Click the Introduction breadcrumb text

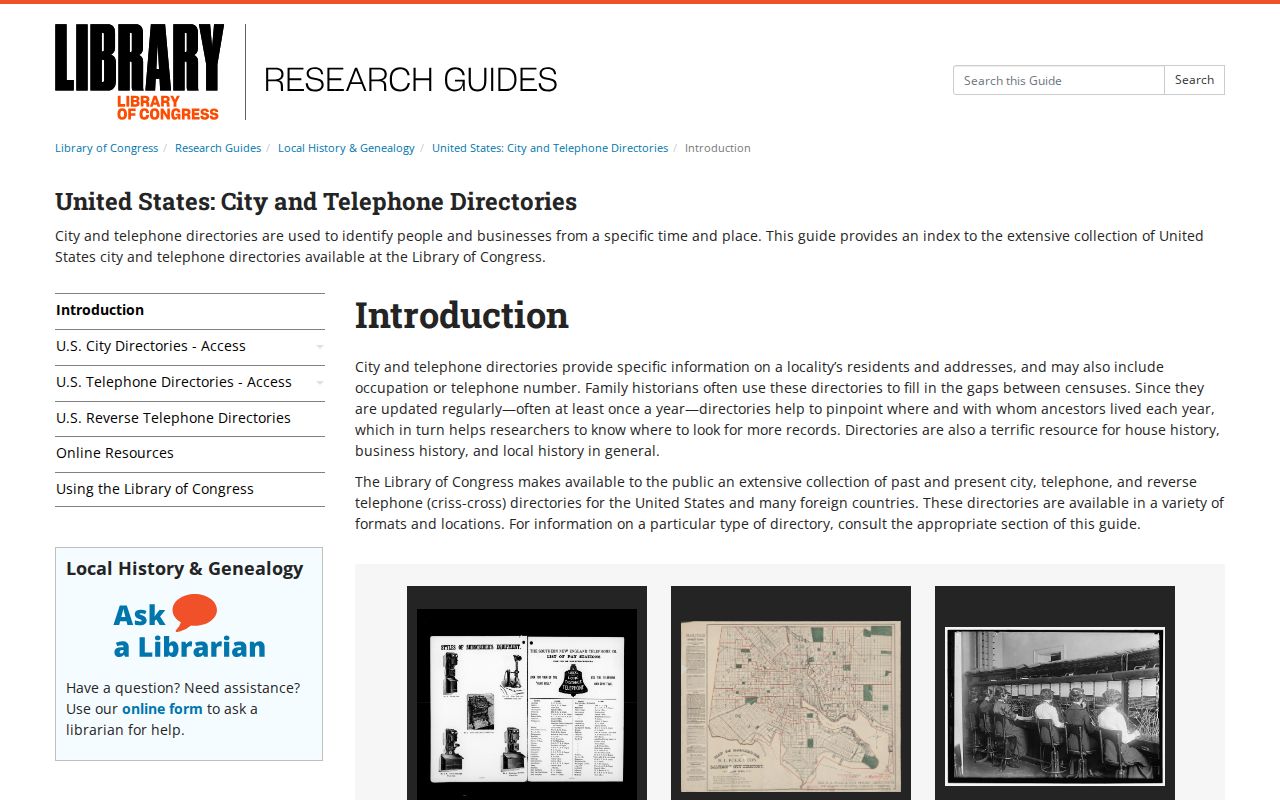tap(718, 148)
